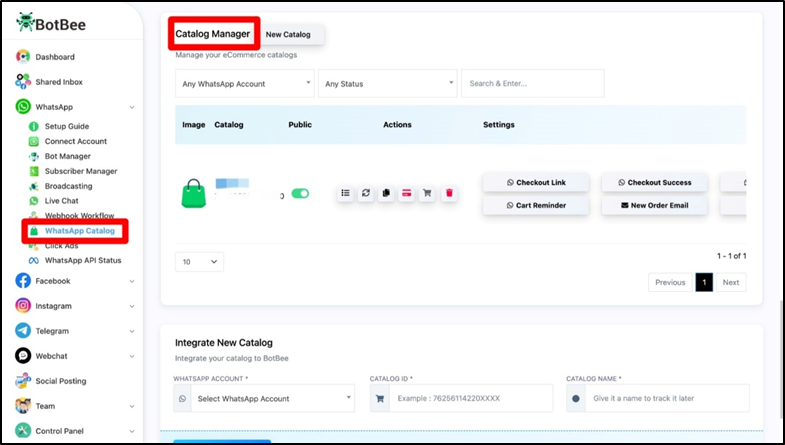The height and width of the screenshot is (445, 785).
Task: Click the New Catalog button
Action: tap(288, 35)
